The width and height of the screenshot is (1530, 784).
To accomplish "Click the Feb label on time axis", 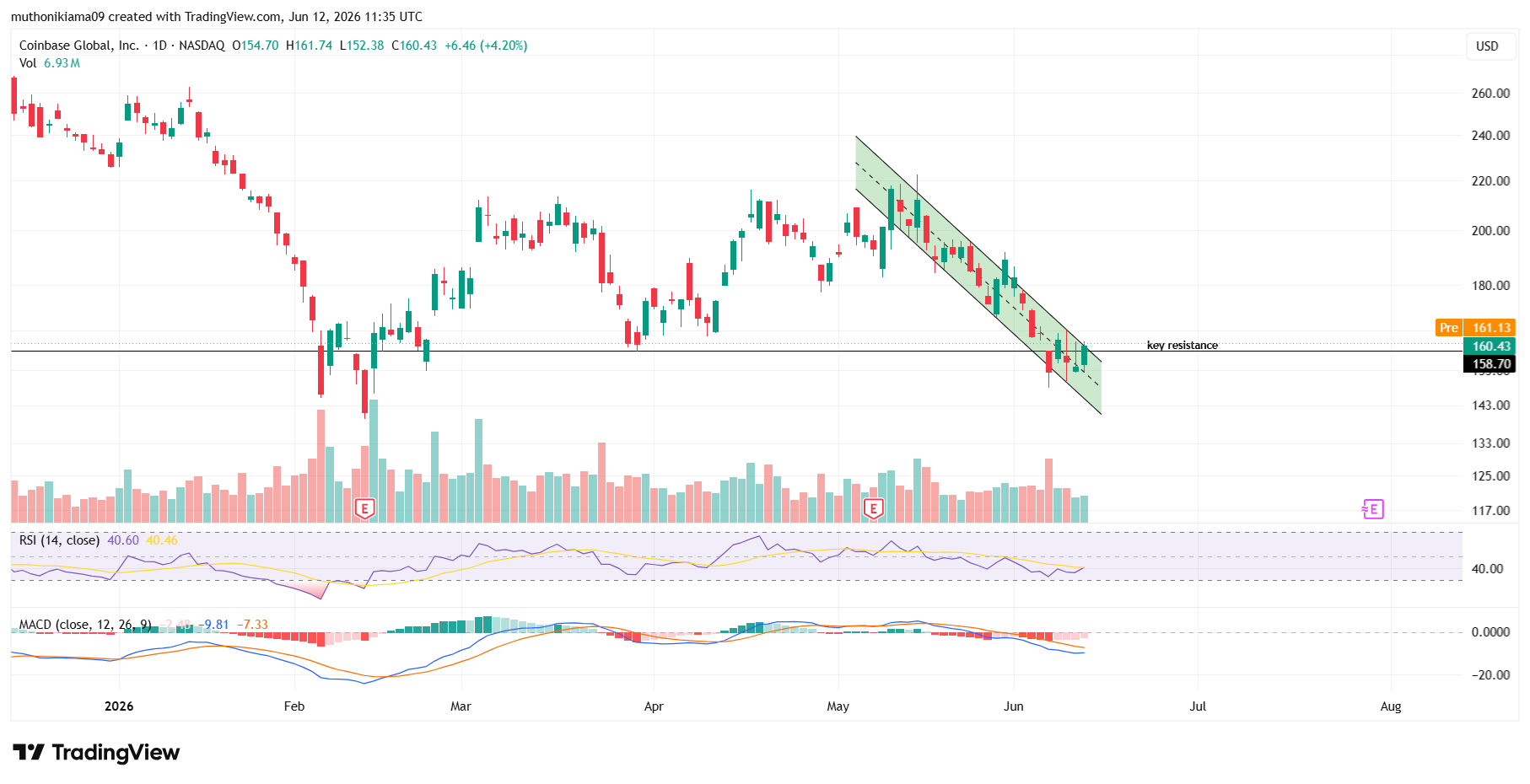I will click(294, 706).
